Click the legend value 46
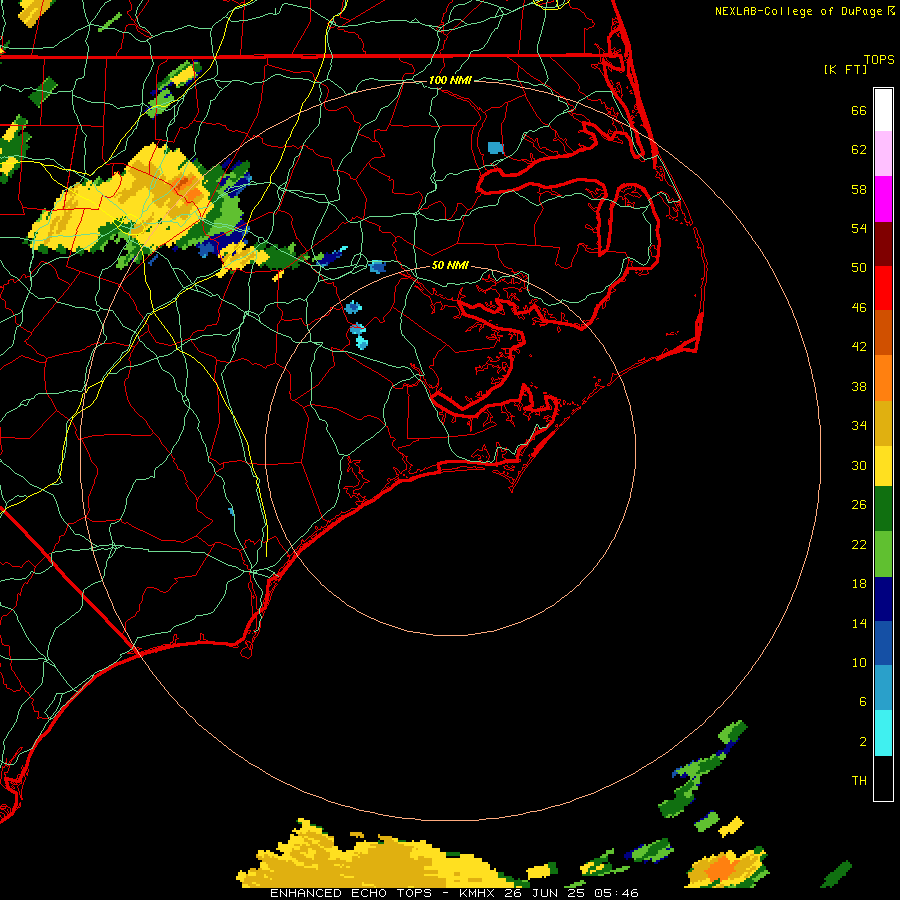The image size is (900, 900). click(859, 308)
